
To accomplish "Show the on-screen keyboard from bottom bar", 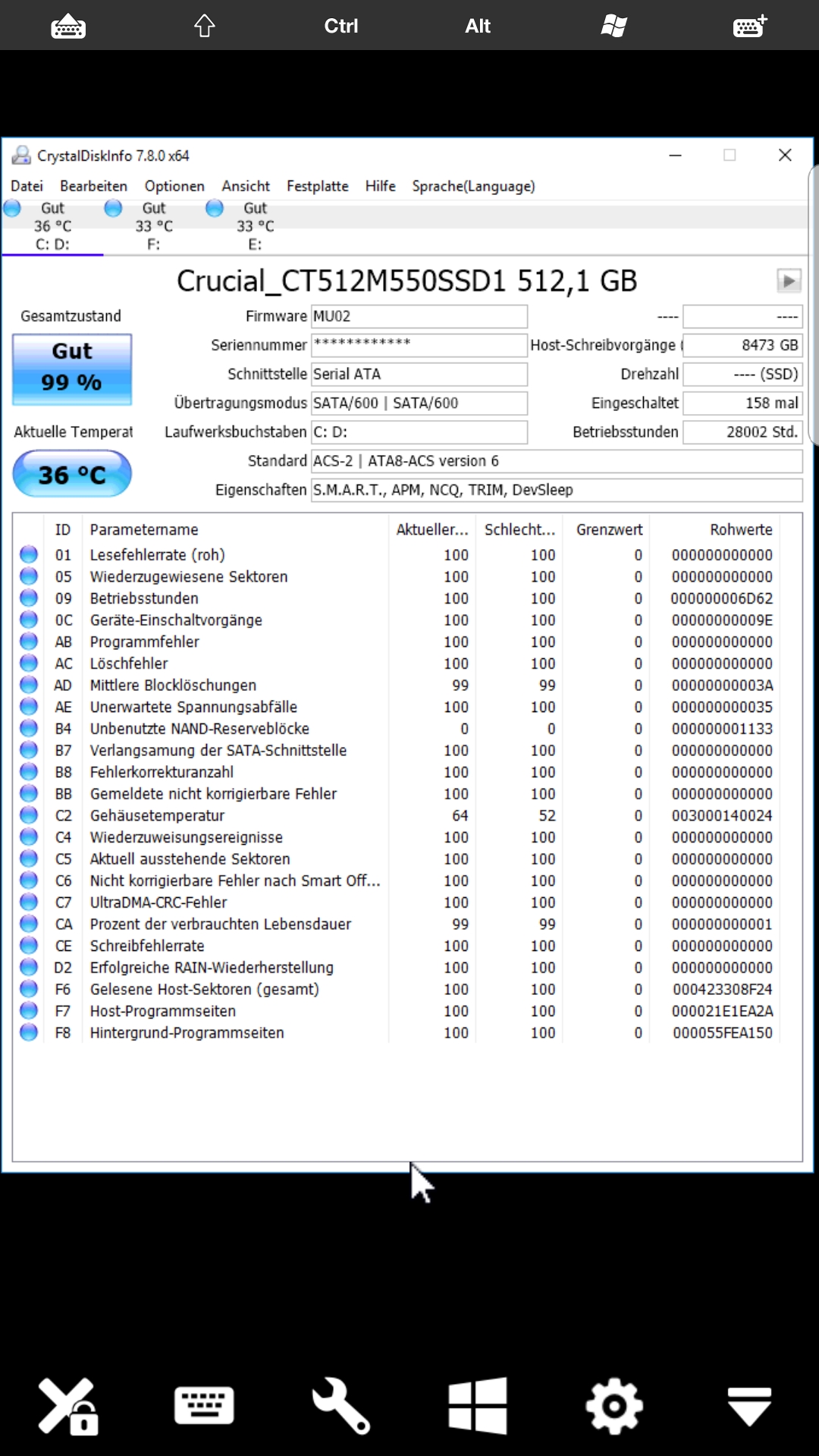I will click(204, 1406).
